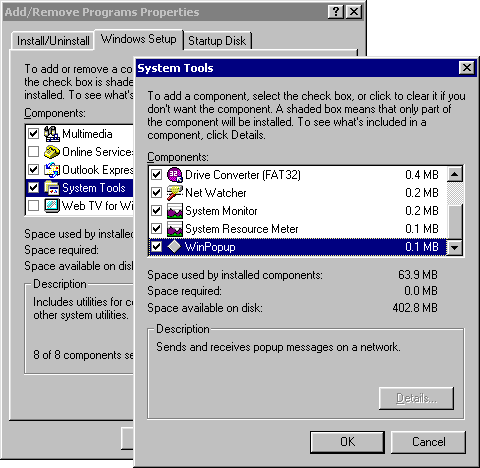The width and height of the screenshot is (480, 468).
Task: Click the 63.9 MB space used value
Action: pos(418,275)
